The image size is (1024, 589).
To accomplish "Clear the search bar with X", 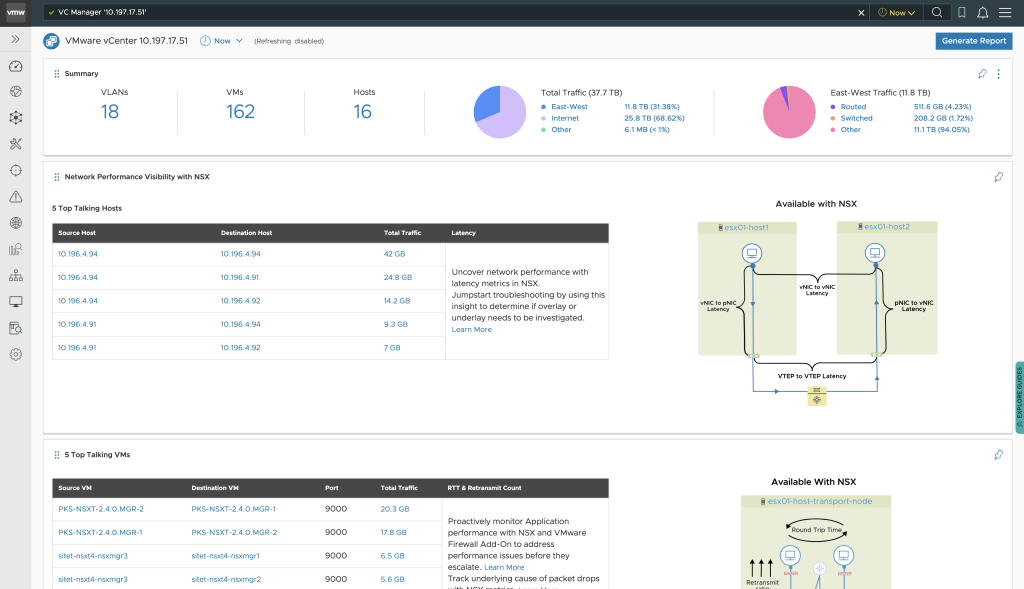I will [x=862, y=13].
